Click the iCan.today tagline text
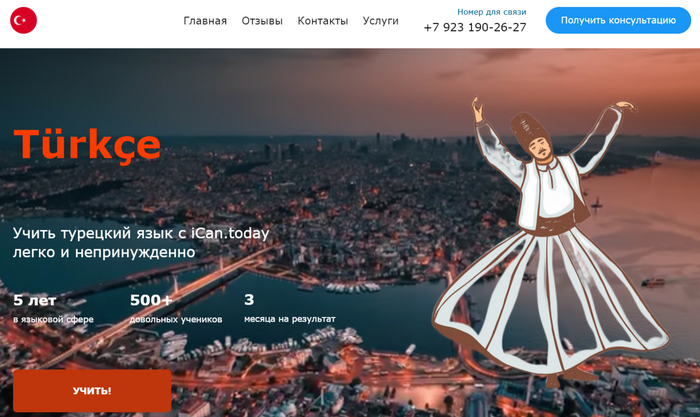700x417 pixels. [x=141, y=242]
